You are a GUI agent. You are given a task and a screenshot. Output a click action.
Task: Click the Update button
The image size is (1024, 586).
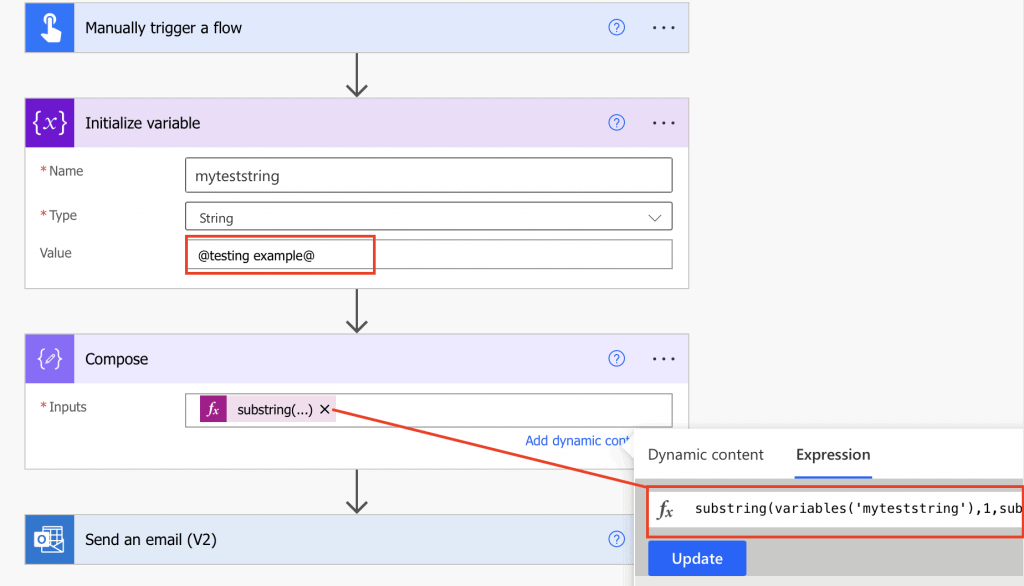coord(697,559)
